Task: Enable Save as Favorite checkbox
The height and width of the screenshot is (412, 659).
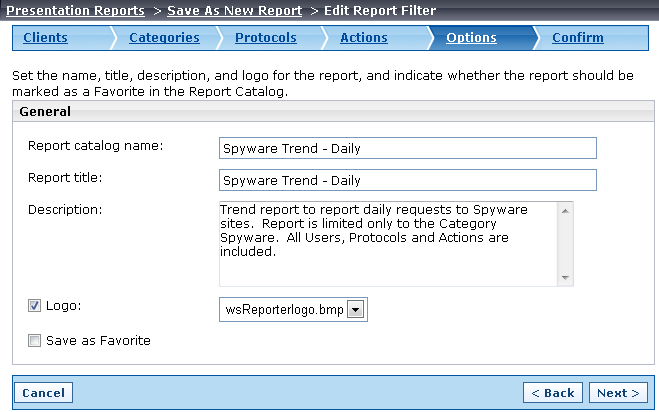Action: coord(34,340)
